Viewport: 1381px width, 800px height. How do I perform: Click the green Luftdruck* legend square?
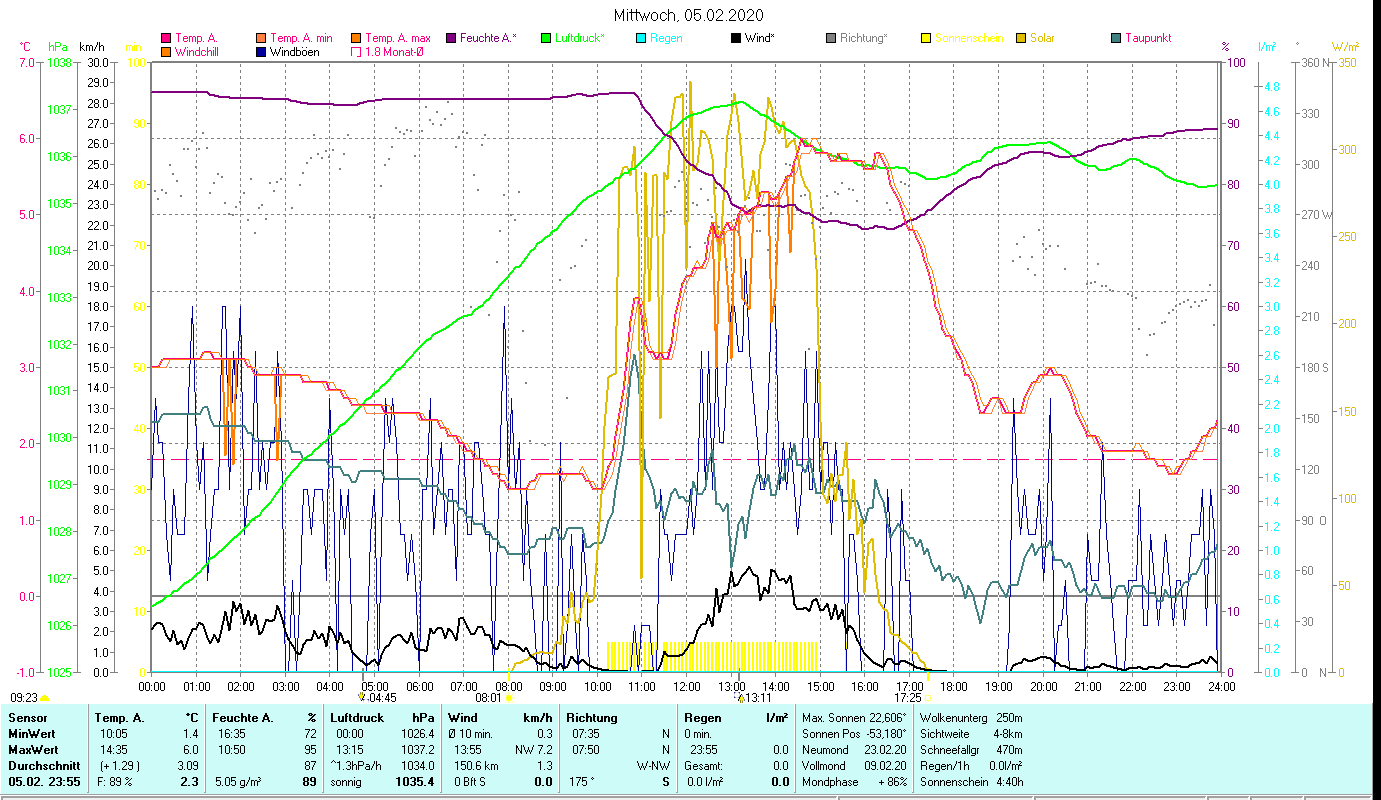546,39
